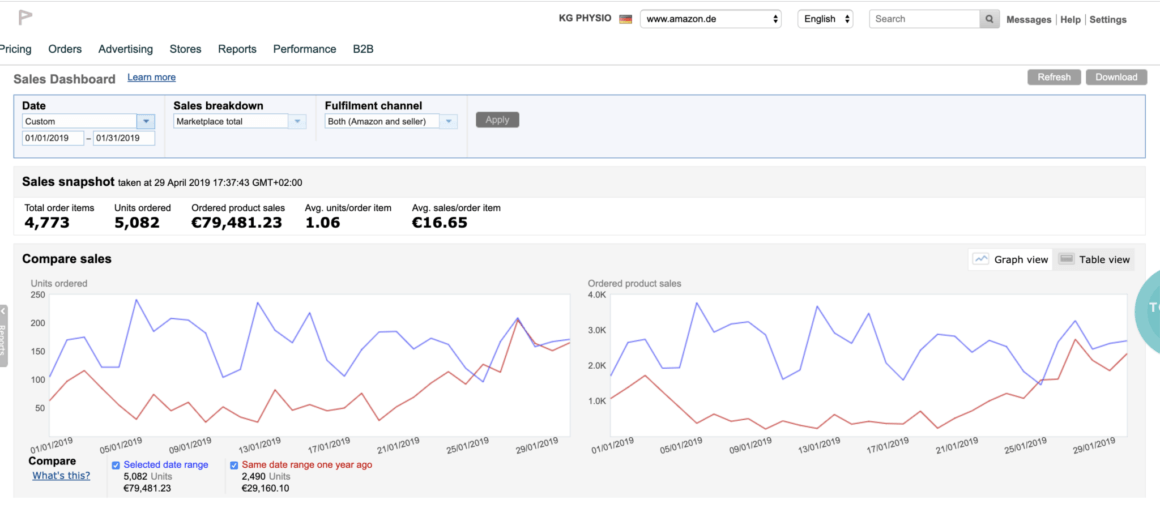The image size is (1160, 508).
Task: Expand the collapsed Reports side tab
Action: click(x=3, y=335)
